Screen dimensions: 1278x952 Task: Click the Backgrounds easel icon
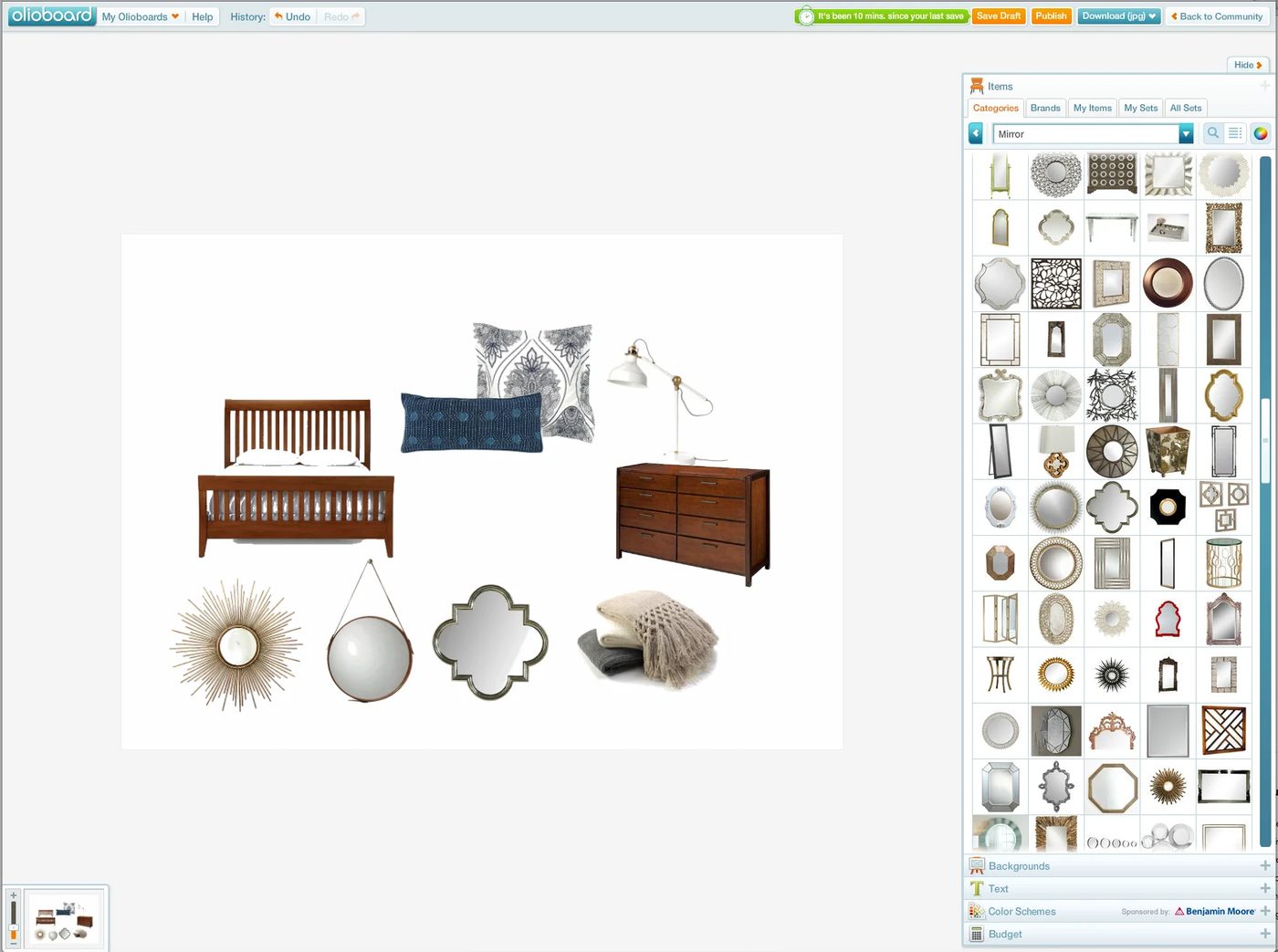pos(977,865)
